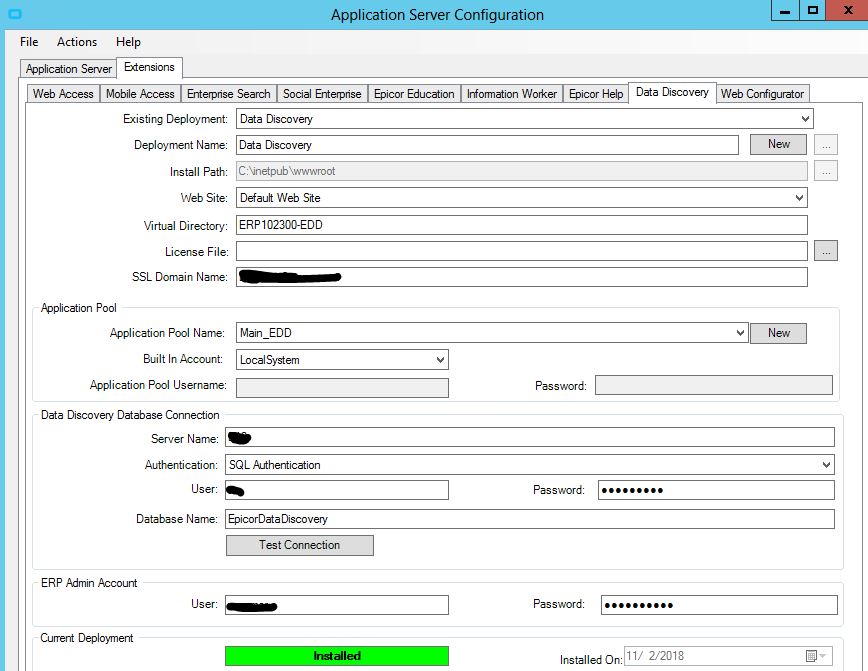Click Application Pool Password field
Image resolution: width=868 pixels, height=671 pixels.
(x=714, y=385)
